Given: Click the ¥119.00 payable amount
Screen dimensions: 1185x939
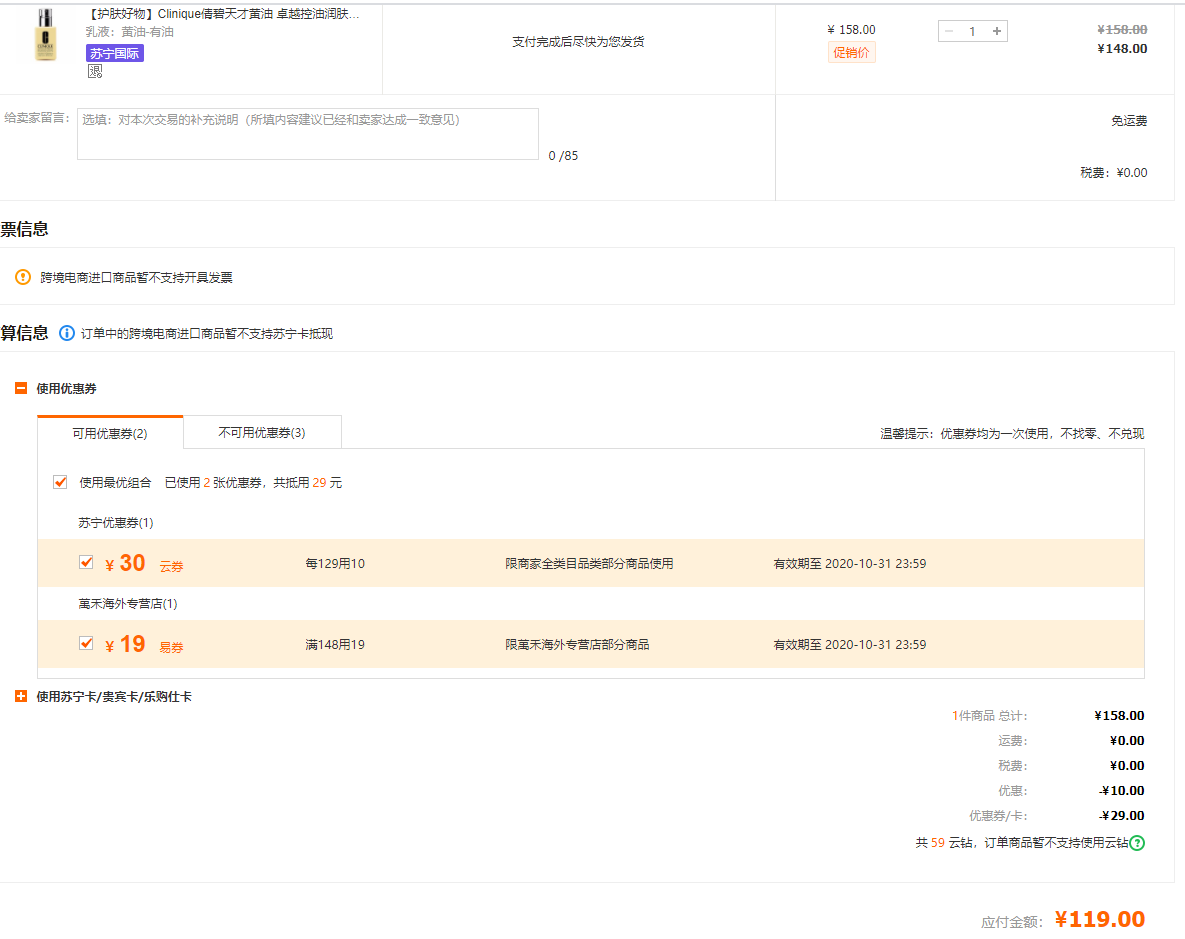Looking at the screenshot, I should [1100, 919].
